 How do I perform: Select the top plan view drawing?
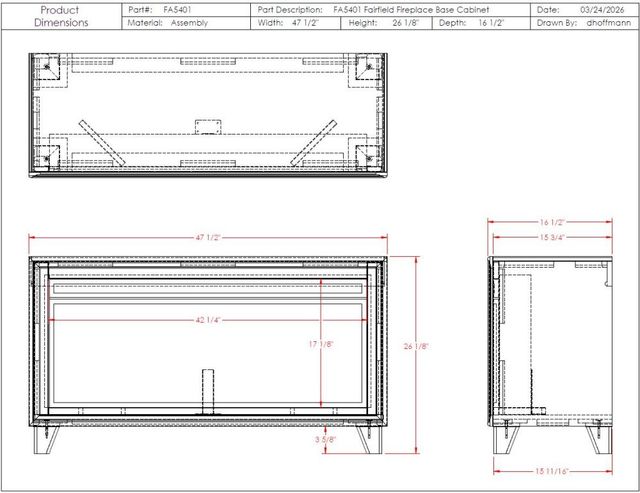click(x=208, y=115)
